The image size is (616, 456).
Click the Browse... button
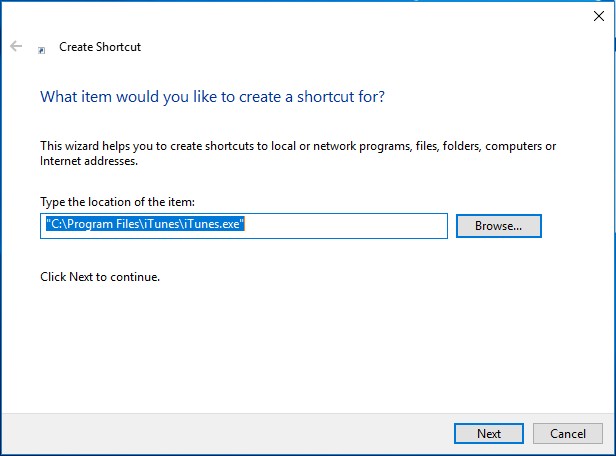[x=498, y=226]
